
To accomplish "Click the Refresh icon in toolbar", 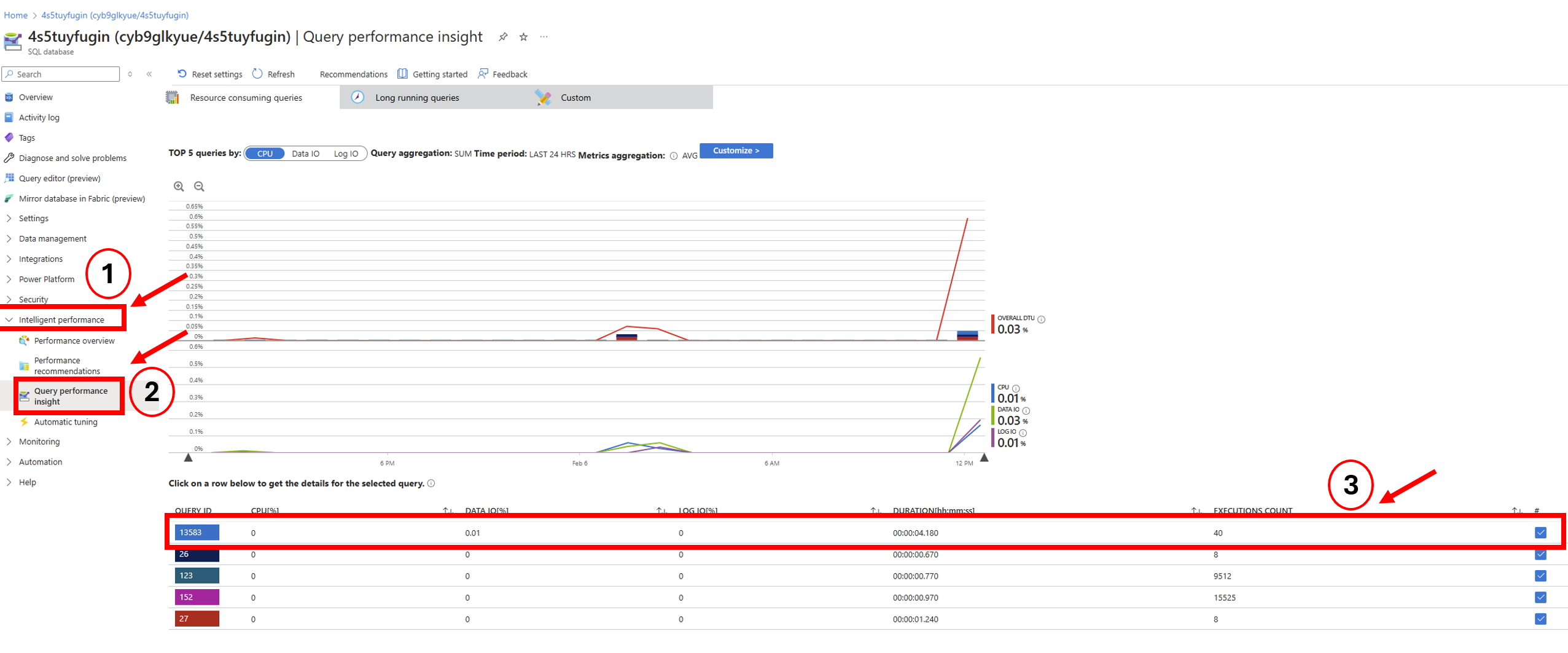I will [257, 74].
